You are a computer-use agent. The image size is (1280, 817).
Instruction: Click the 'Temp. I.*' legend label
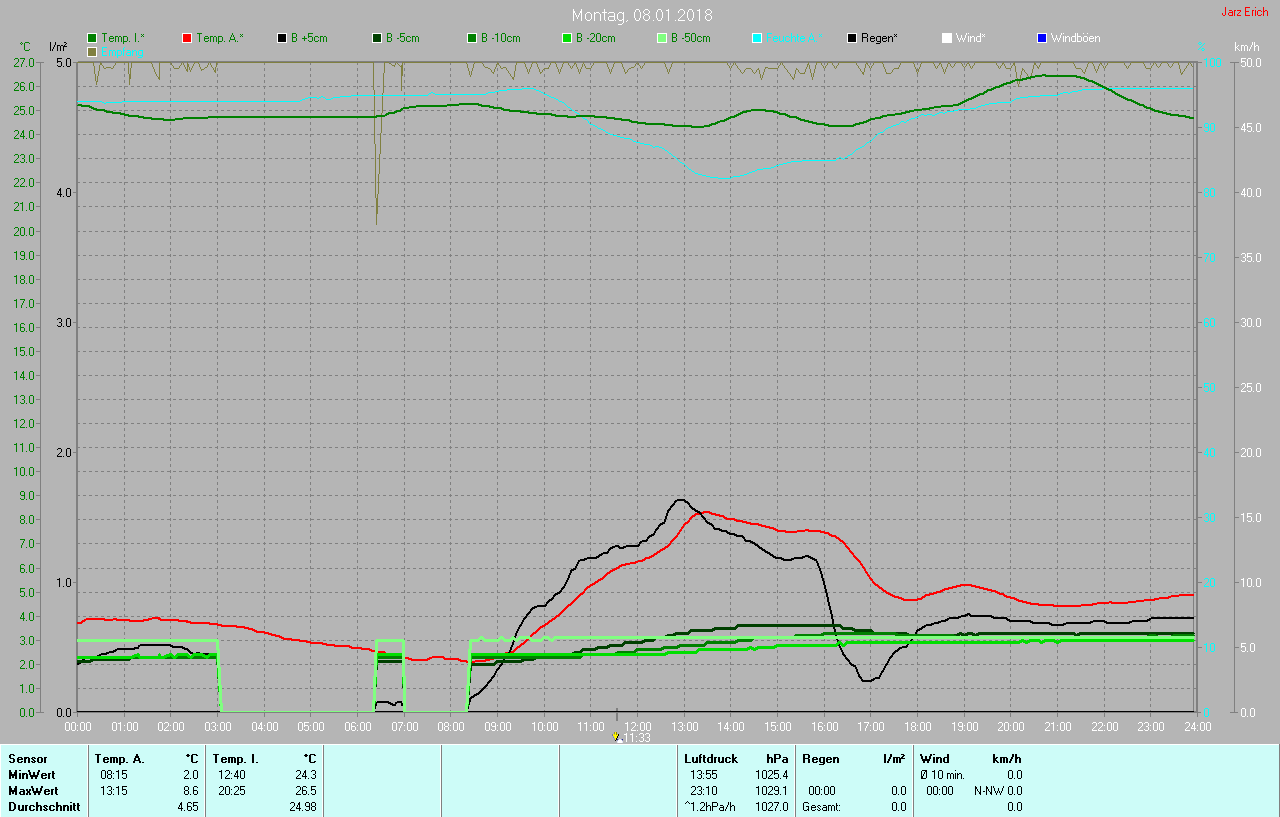pyautogui.click(x=123, y=38)
